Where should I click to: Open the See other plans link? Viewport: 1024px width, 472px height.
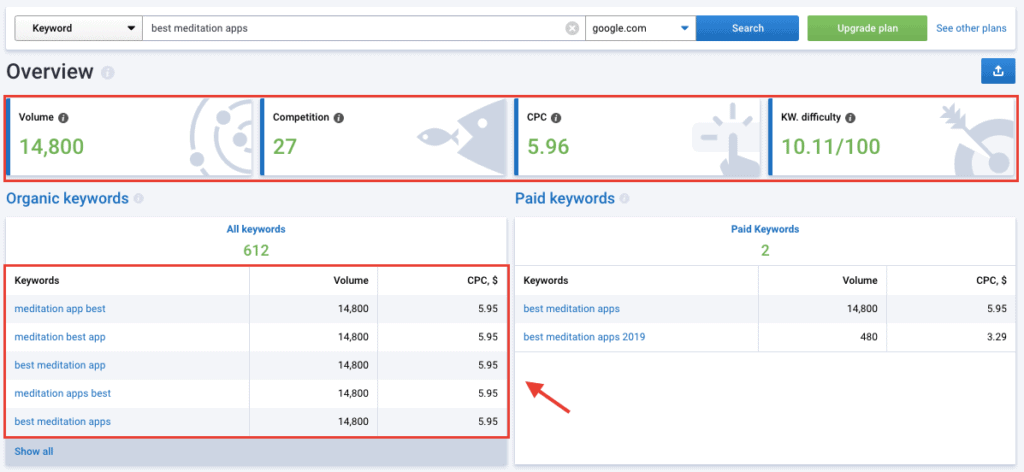[971, 29]
